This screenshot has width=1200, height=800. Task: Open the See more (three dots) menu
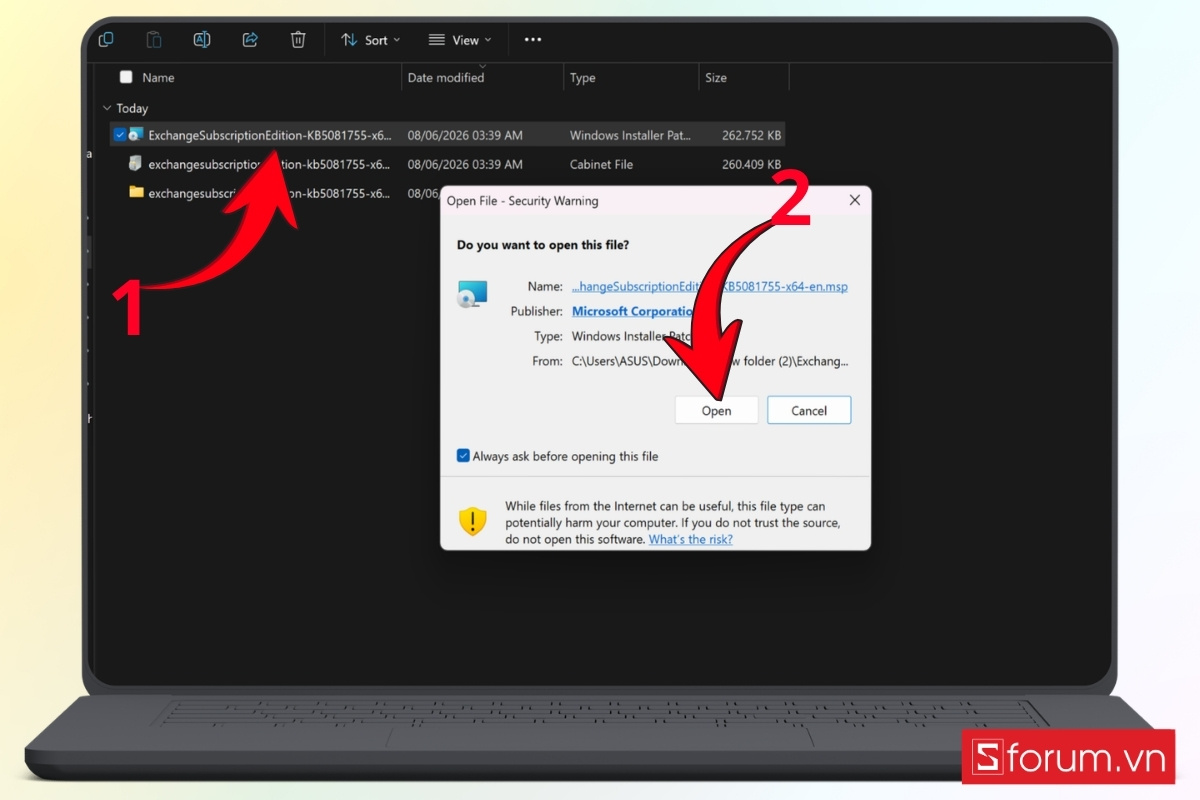click(533, 40)
